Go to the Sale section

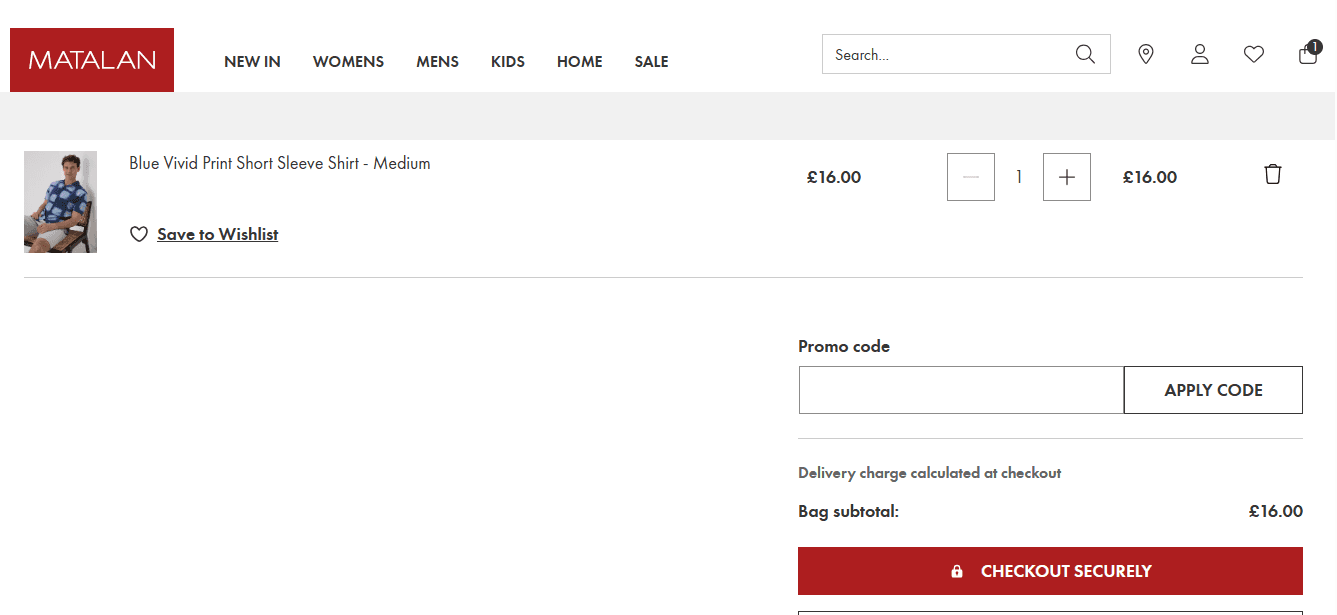pyautogui.click(x=651, y=62)
